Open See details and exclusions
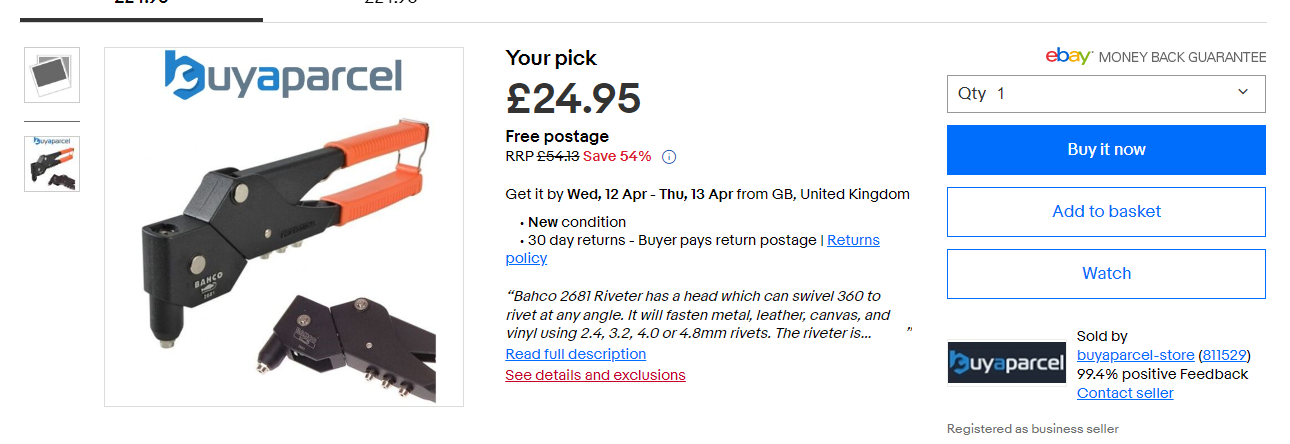The height and width of the screenshot is (444, 1290). 595,375
